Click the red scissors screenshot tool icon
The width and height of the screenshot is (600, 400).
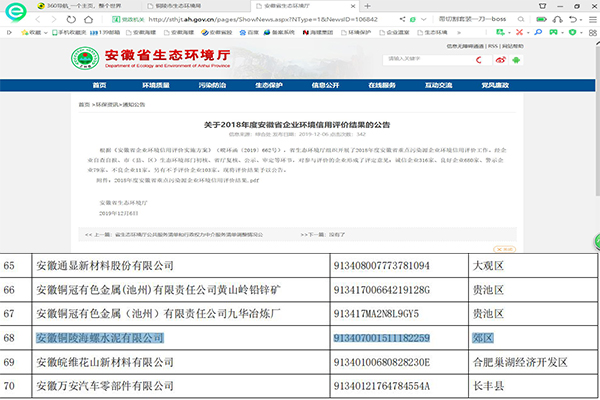(519, 32)
